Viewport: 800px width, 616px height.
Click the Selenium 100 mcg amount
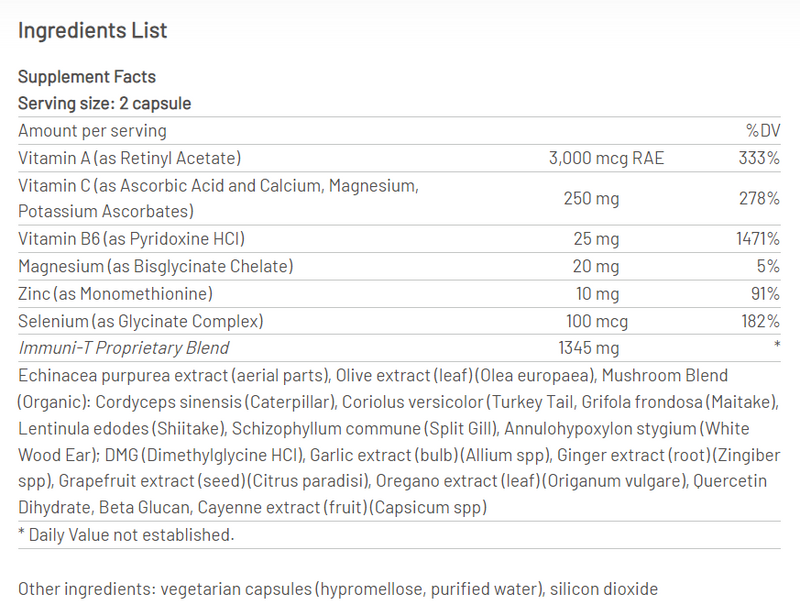[596, 322]
